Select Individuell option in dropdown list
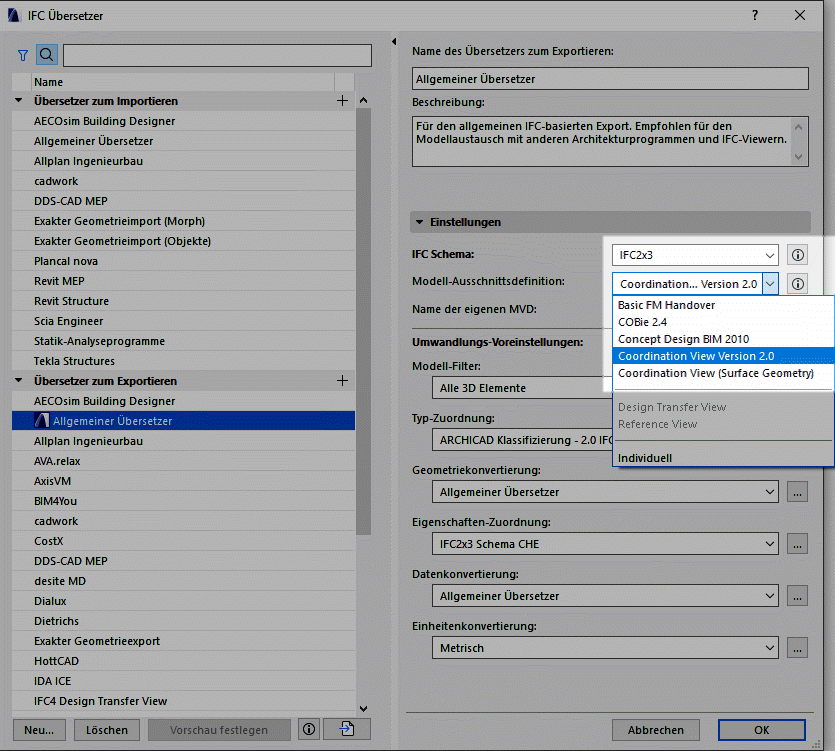 723,458
